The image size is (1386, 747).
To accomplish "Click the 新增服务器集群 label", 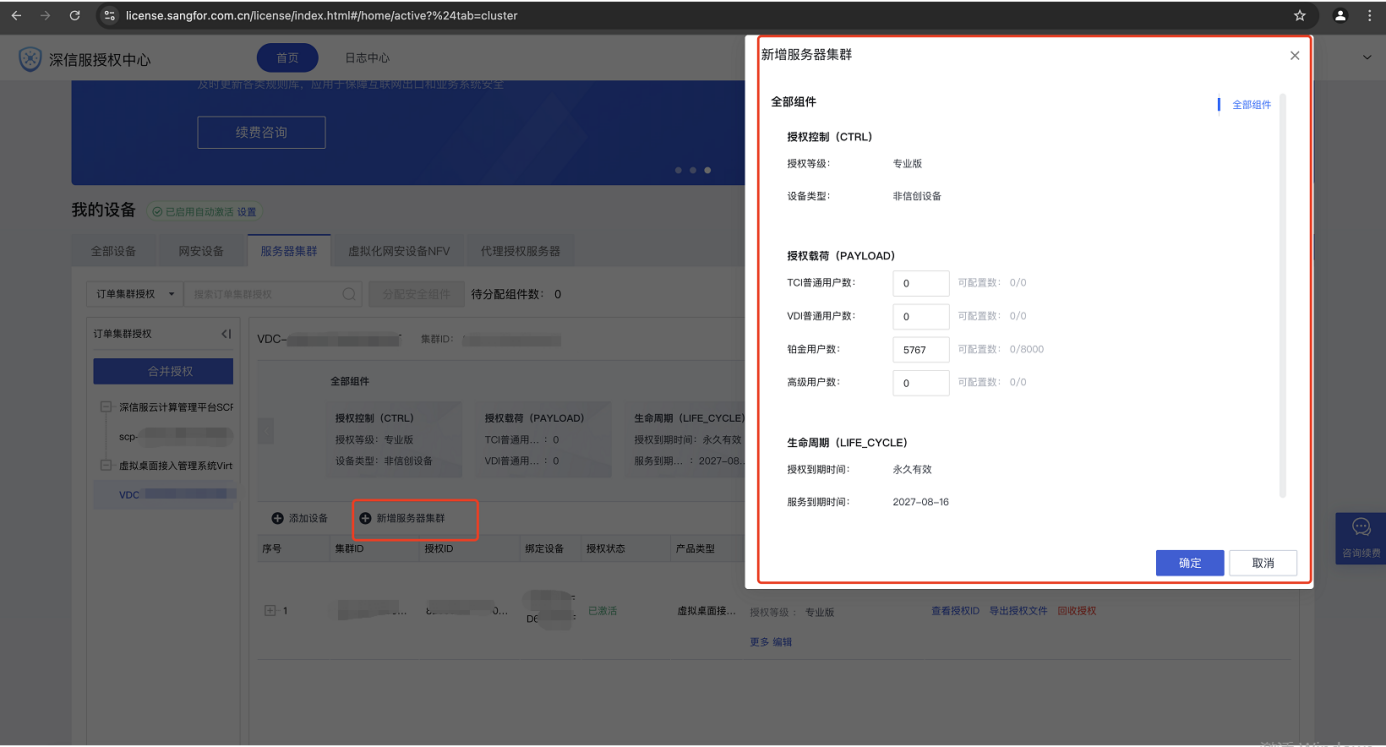I will [x=411, y=519].
